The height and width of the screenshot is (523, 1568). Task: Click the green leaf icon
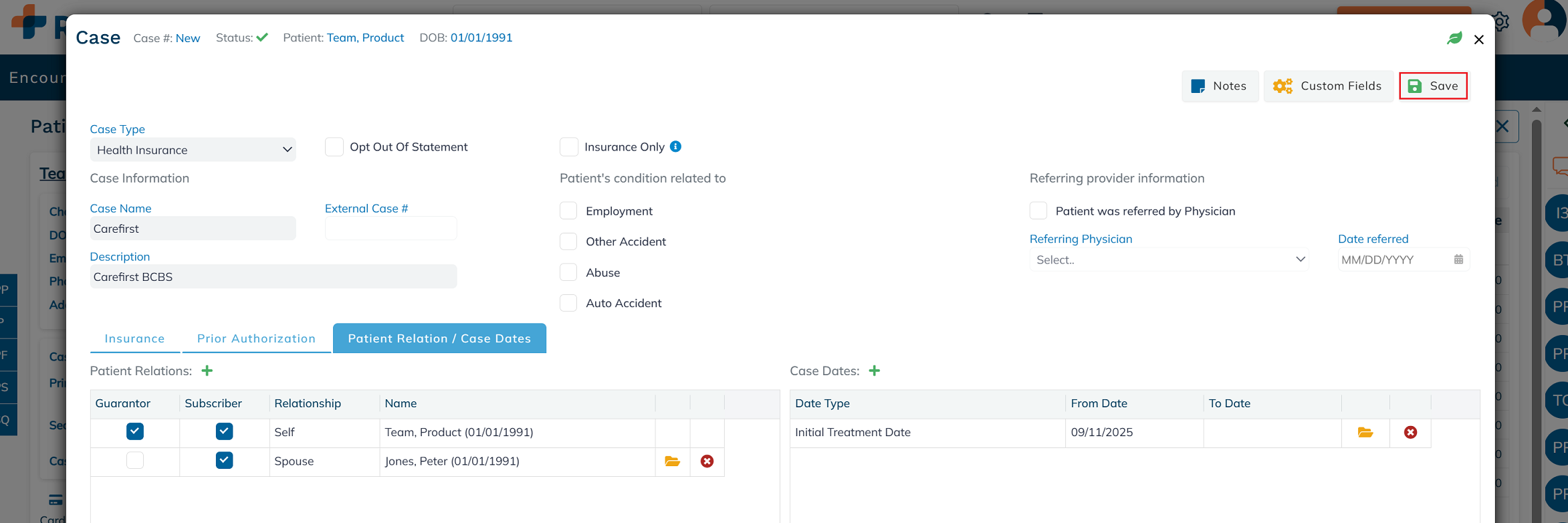pyautogui.click(x=1454, y=39)
